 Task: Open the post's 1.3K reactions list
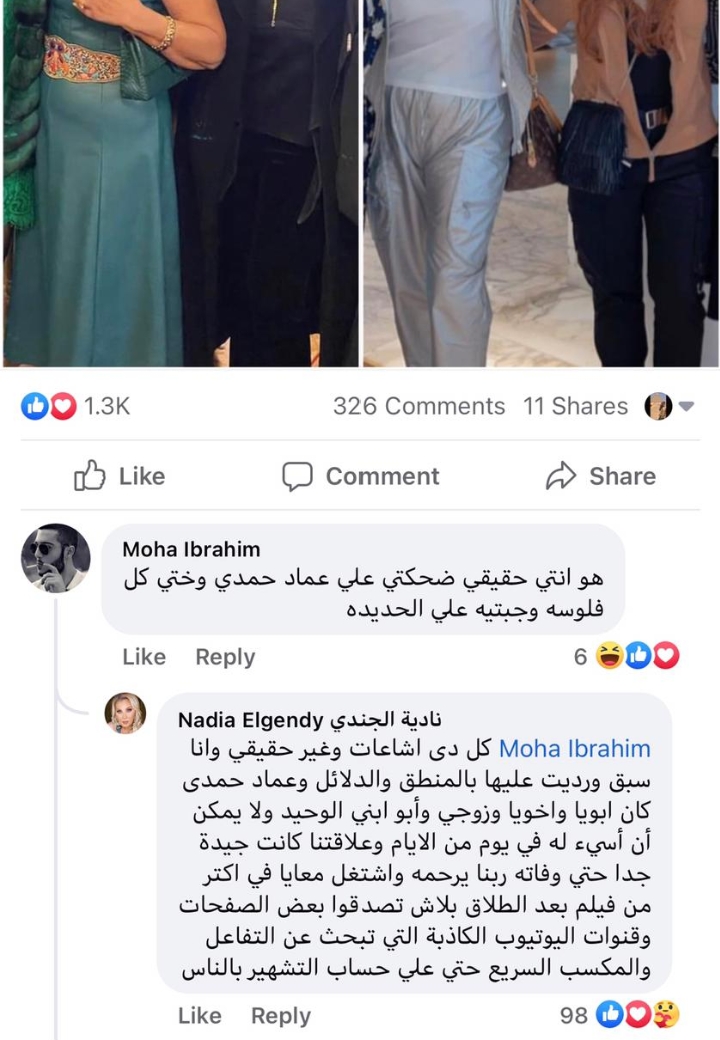click(75, 406)
